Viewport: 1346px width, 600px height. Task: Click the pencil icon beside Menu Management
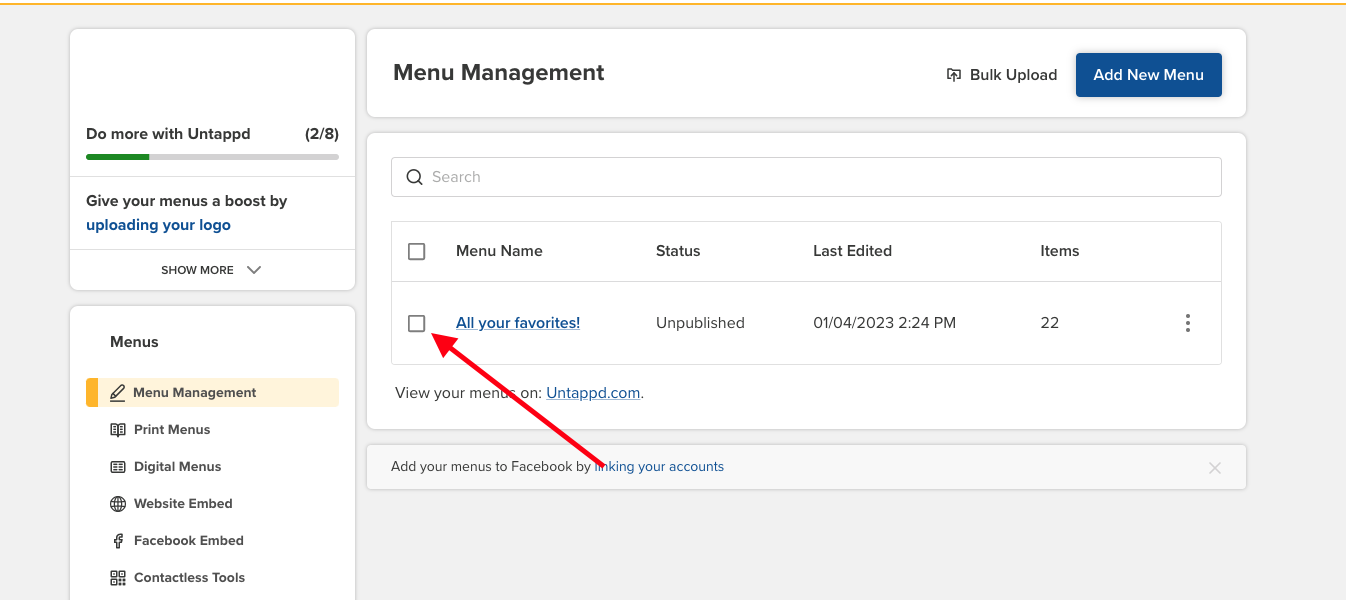coord(118,393)
